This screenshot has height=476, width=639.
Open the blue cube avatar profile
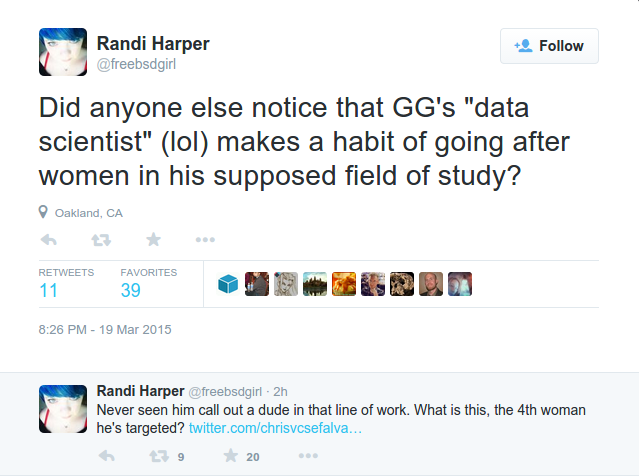228,284
